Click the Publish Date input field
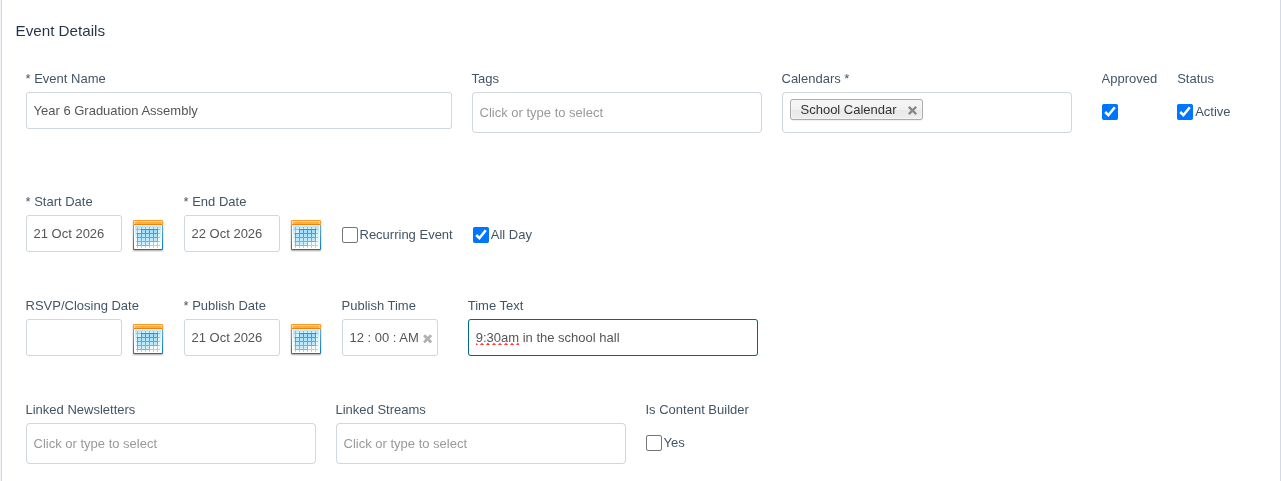 pos(232,338)
